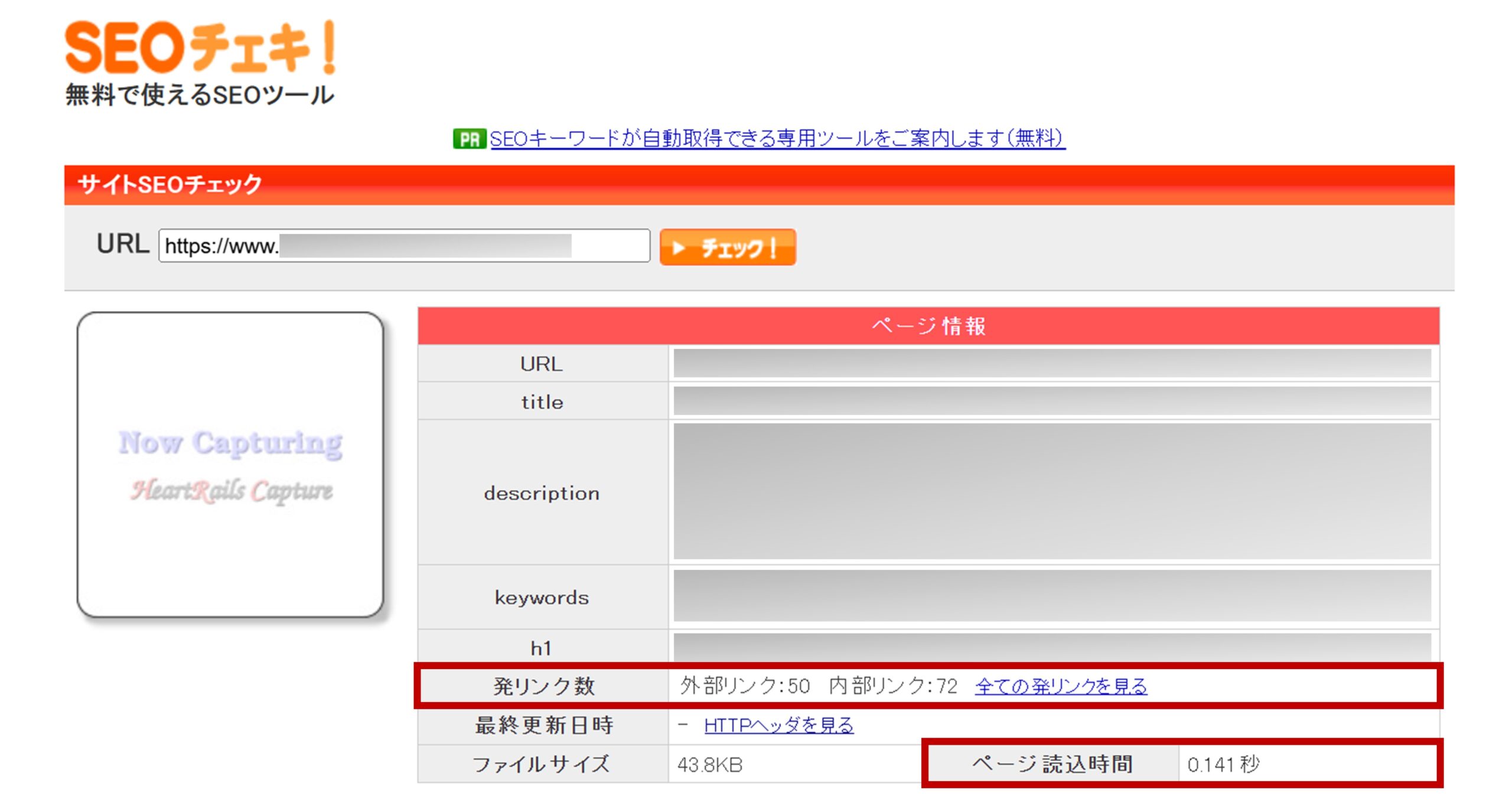Click the SEOチェキ! logo
Viewport: 1512px width, 806px height.
tap(200, 47)
